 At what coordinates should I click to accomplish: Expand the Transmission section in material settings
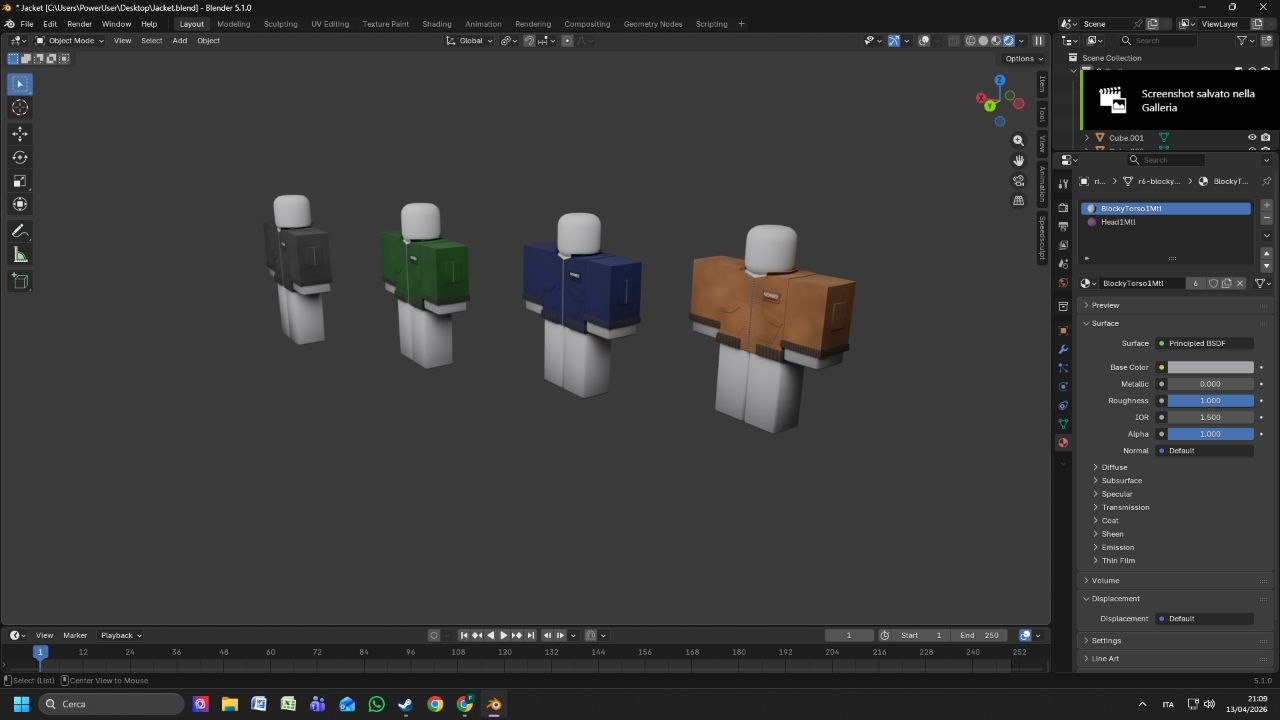pos(1125,507)
